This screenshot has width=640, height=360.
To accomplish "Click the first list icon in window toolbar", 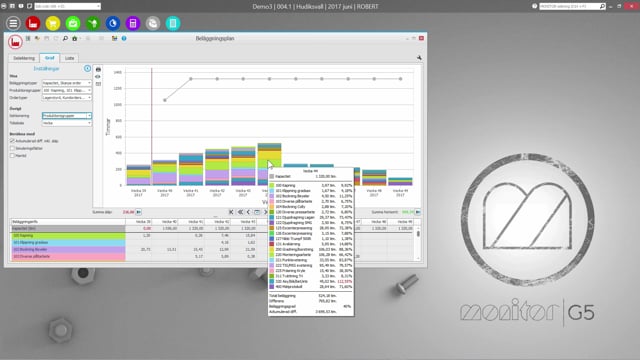I will (x=28, y=38).
